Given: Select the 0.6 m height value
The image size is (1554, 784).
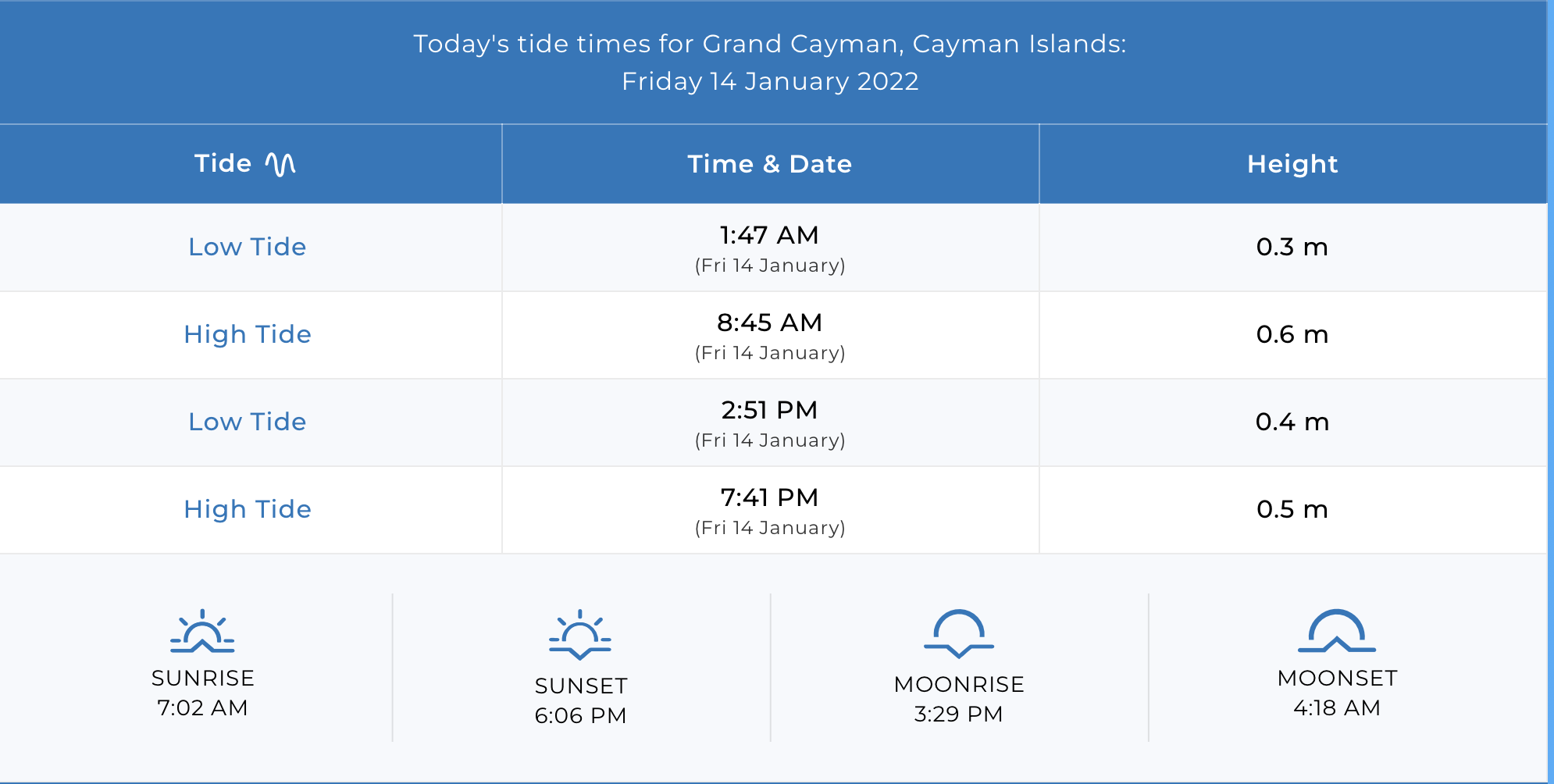Looking at the screenshot, I should click(1292, 334).
